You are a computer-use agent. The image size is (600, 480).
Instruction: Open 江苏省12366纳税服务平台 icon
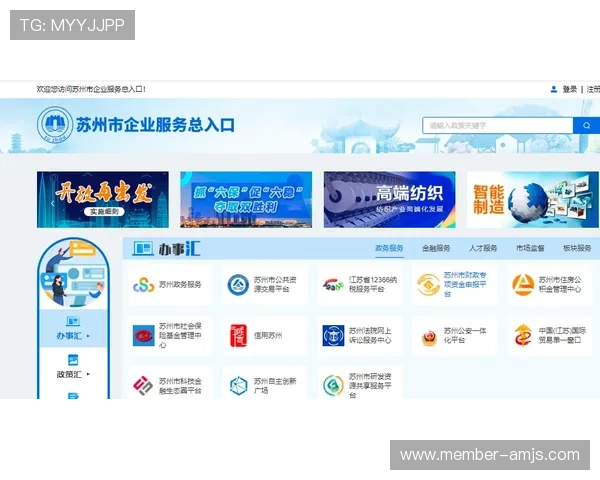pyautogui.click(x=333, y=284)
